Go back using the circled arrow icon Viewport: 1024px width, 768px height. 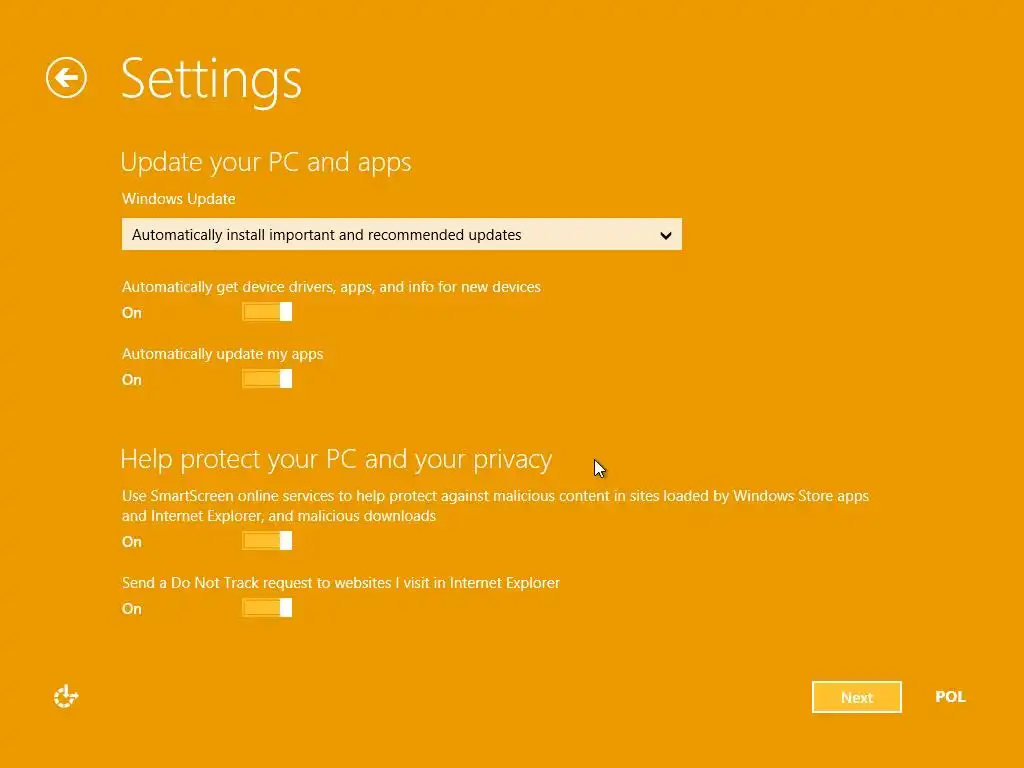pyautogui.click(x=67, y=78)
